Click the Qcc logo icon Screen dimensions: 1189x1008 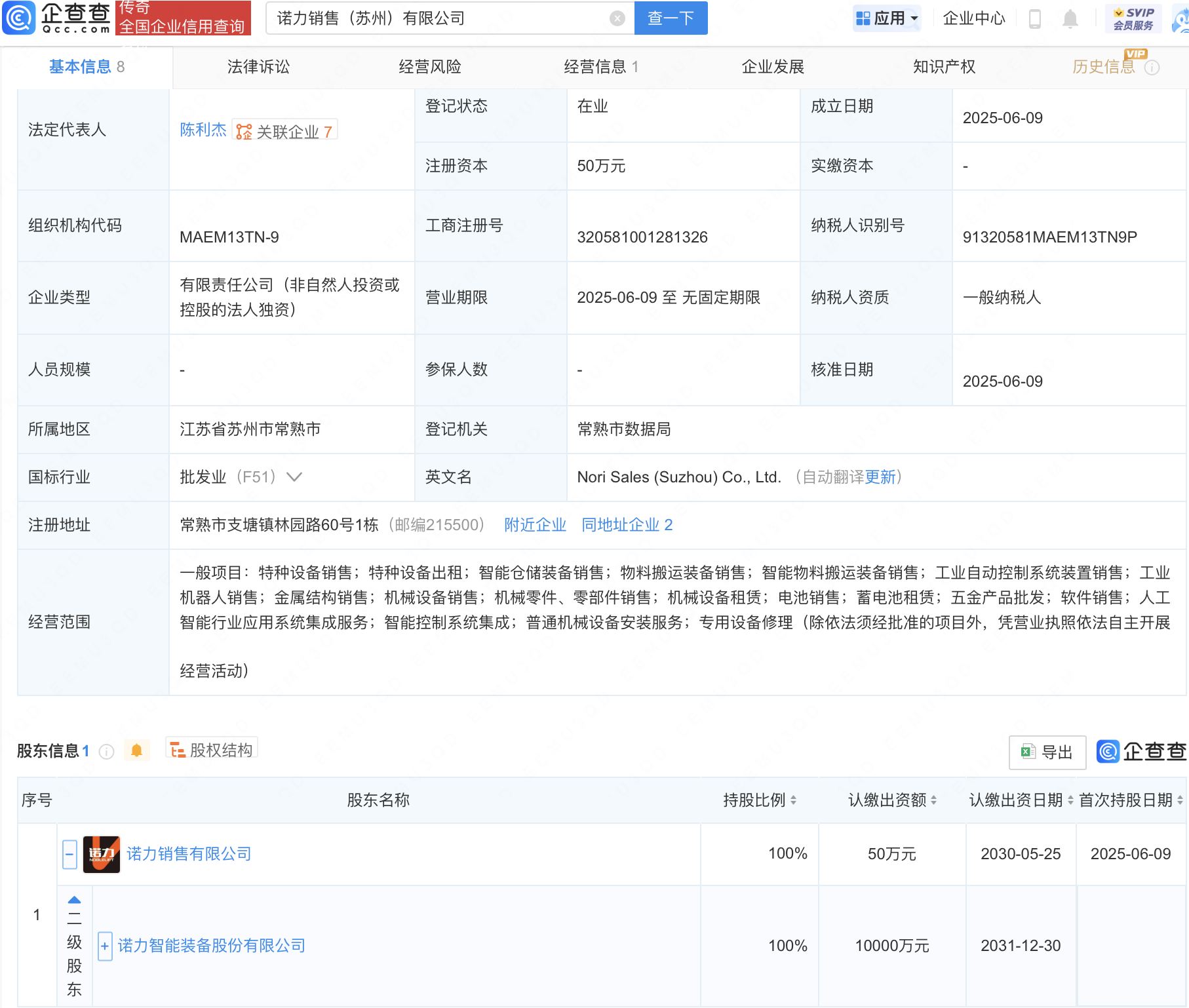[18, 18]
